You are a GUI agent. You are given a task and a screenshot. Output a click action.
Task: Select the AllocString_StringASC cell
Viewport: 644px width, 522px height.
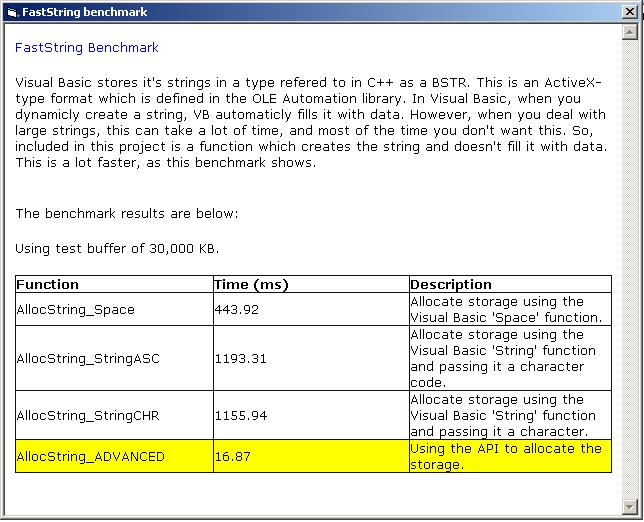88,359
